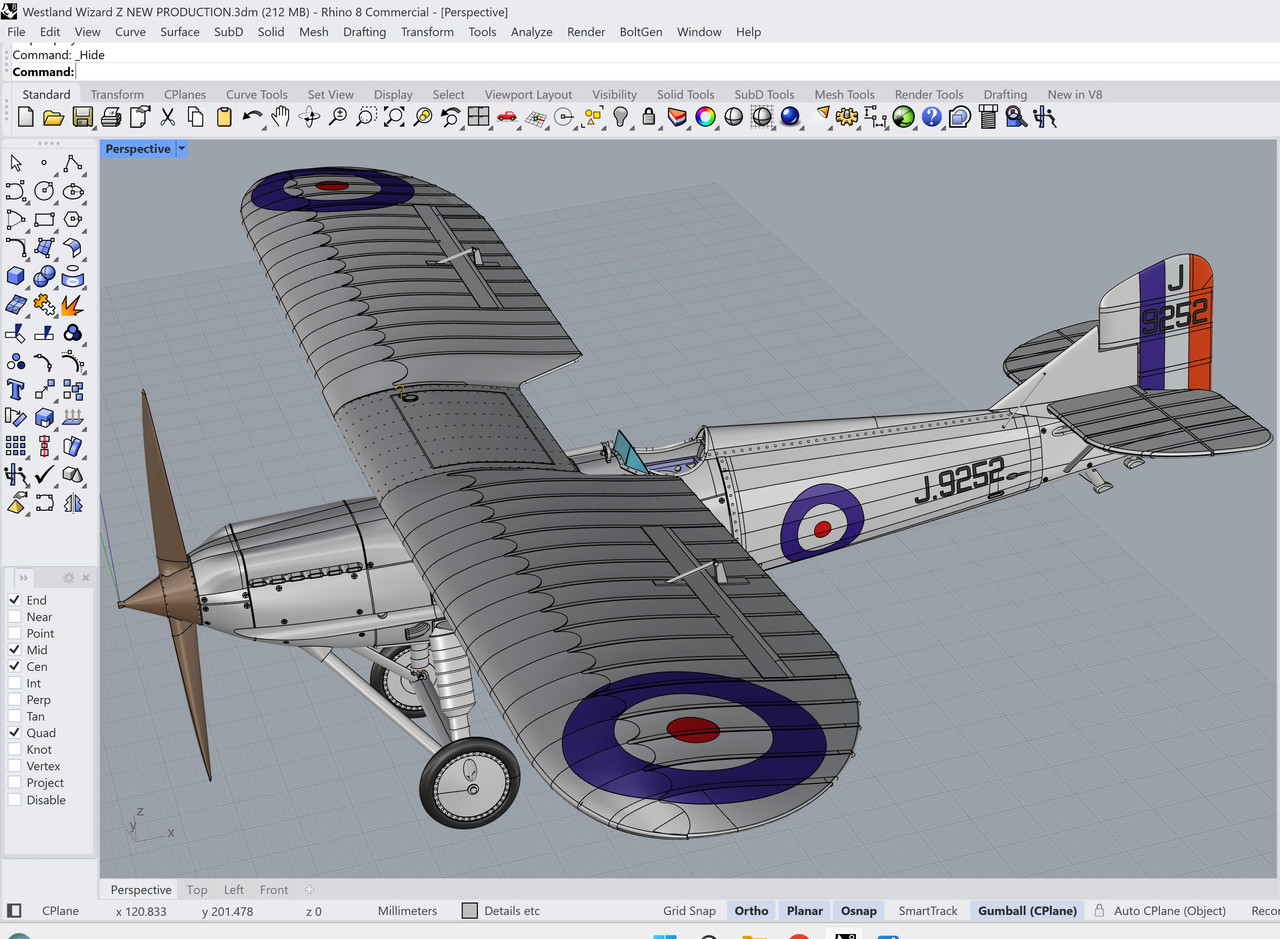Screen dimensions: 1280x939
Task: Click Planar mode in the status bar
Action: [804, 911]
